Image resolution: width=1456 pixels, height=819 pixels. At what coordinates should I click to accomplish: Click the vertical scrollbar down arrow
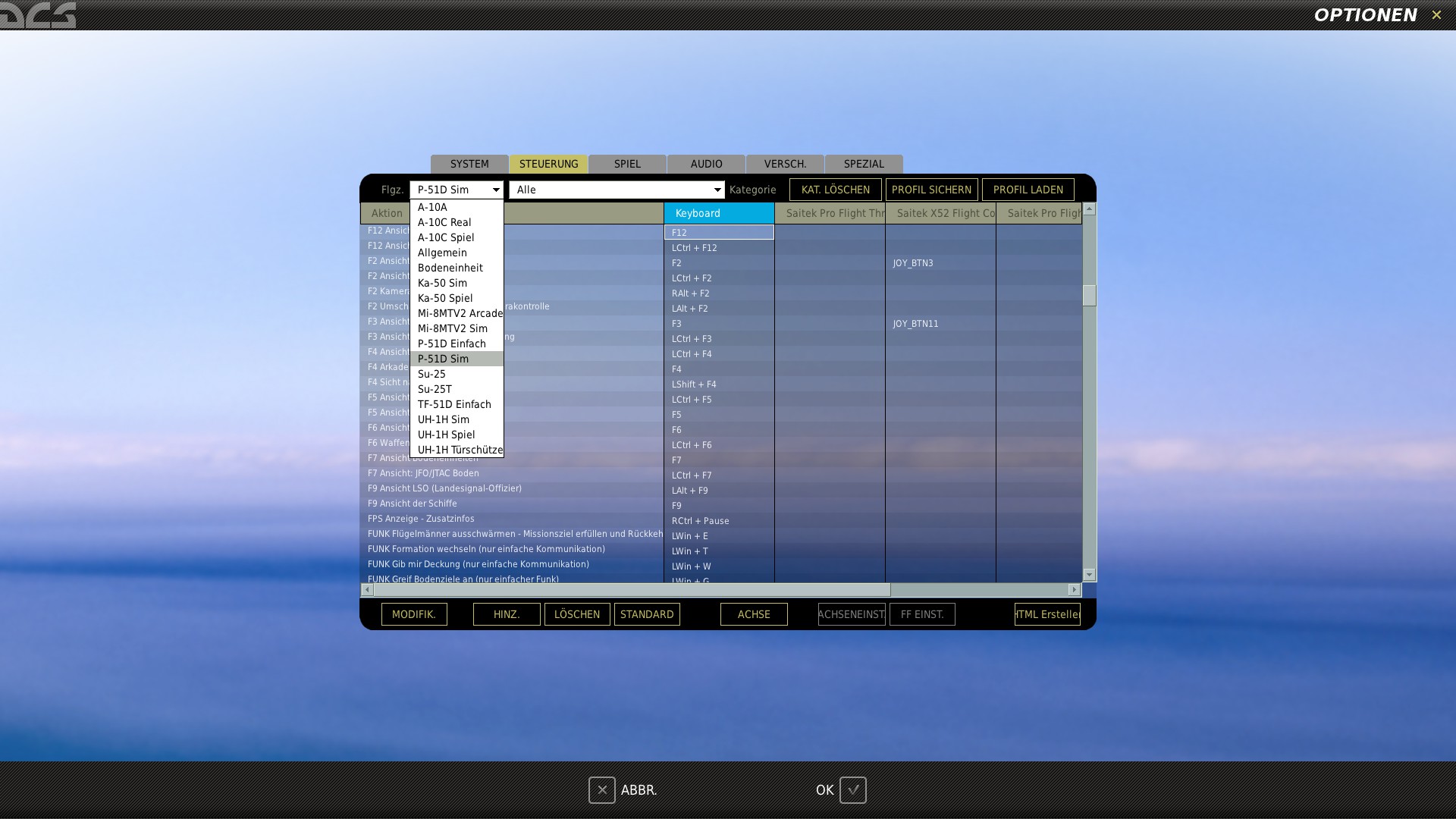click(x=1089, y=575)
